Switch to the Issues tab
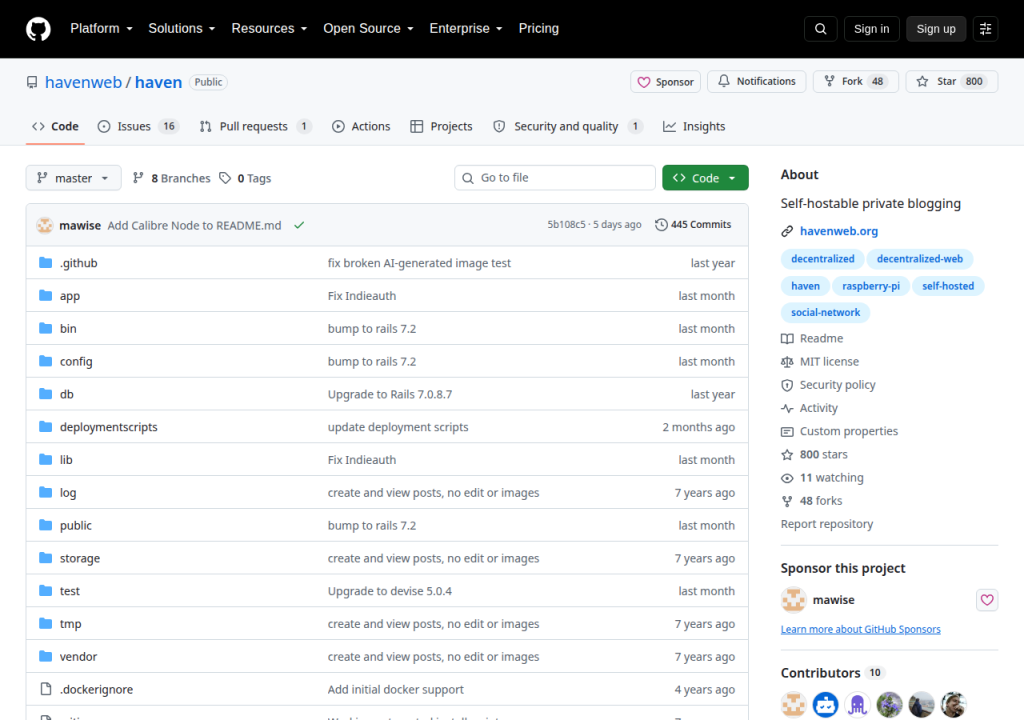This screenshot has width=1024, height=720. 138,126
